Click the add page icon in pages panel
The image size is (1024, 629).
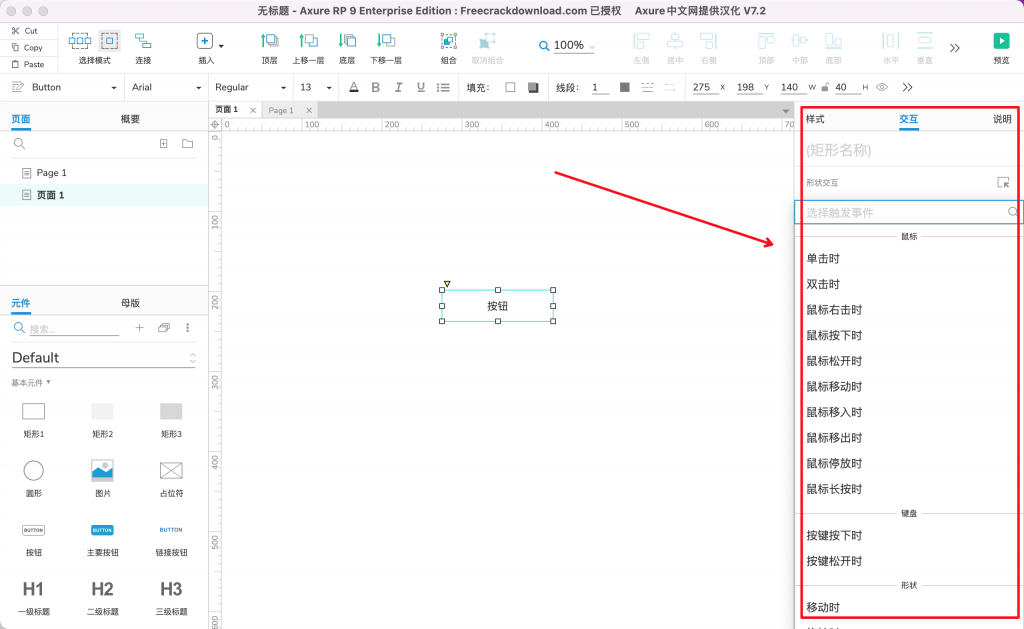[164, 144]
